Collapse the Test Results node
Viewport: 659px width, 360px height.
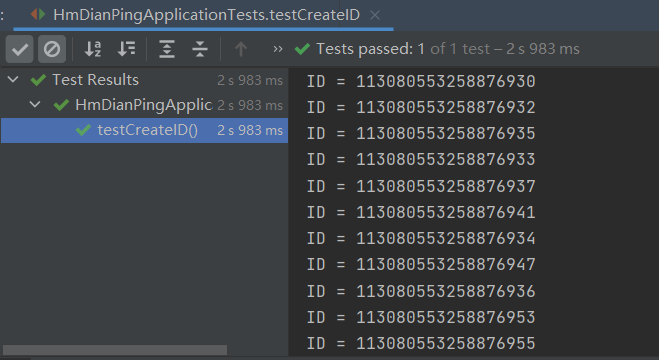13,79
